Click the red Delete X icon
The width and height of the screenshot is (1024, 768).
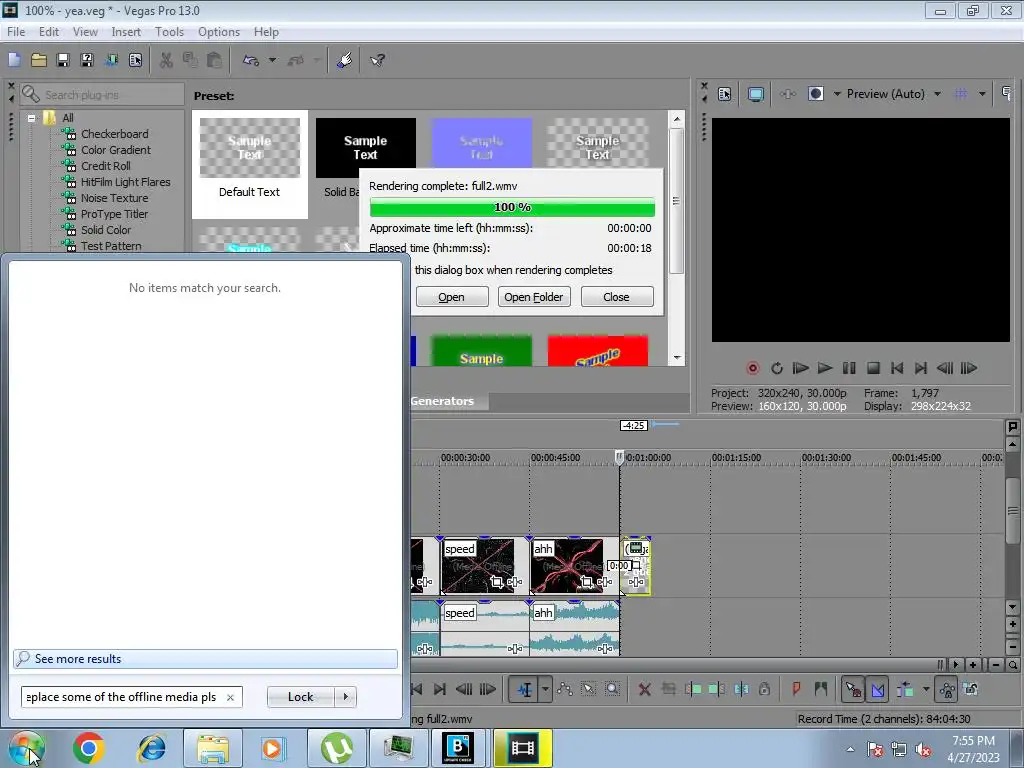[645, 689]
